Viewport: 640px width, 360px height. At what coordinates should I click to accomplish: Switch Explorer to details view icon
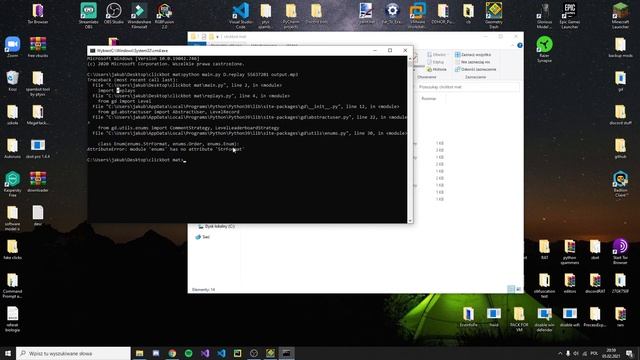(511, 289)
